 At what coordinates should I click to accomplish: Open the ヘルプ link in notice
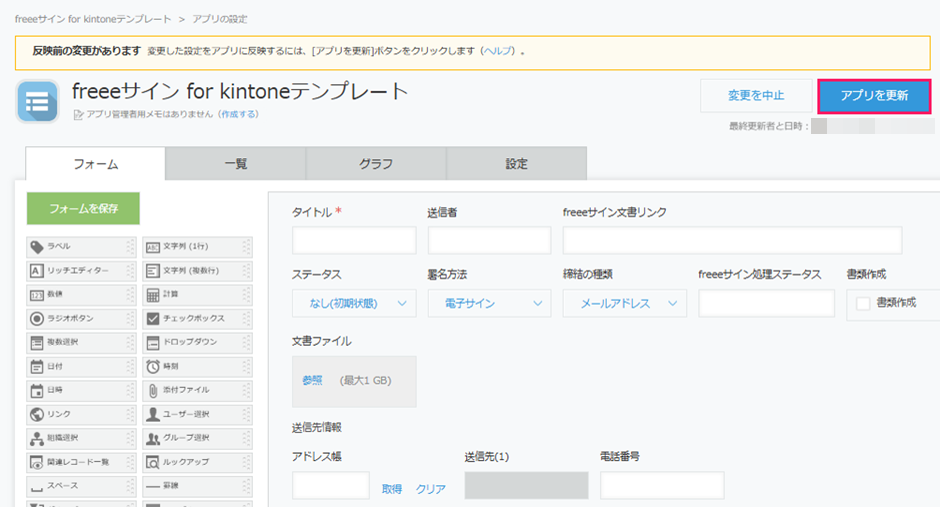point(499,51)
